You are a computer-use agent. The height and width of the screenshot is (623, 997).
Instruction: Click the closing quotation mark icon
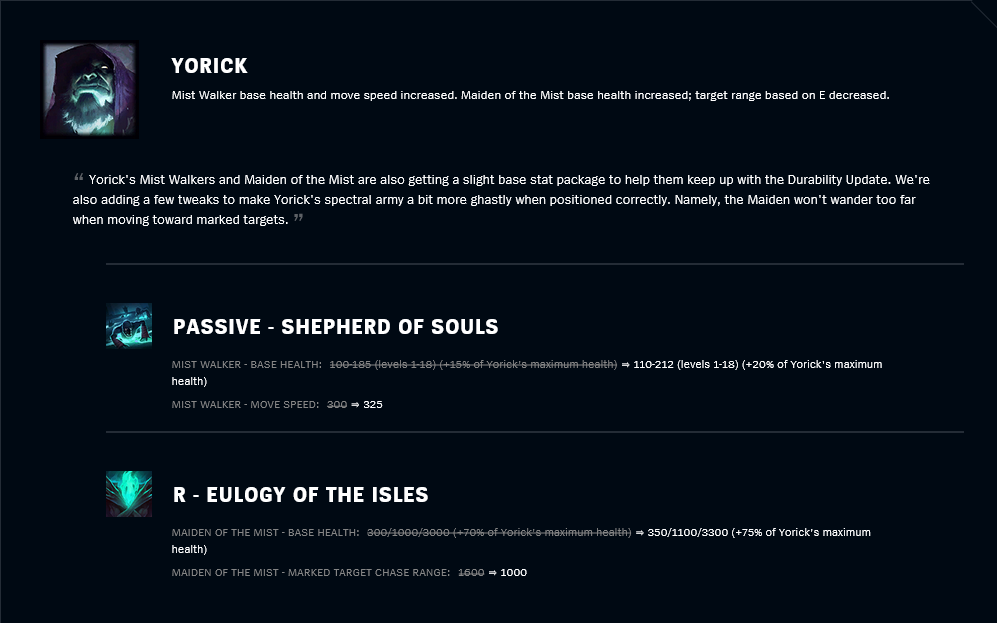point(298,218)
